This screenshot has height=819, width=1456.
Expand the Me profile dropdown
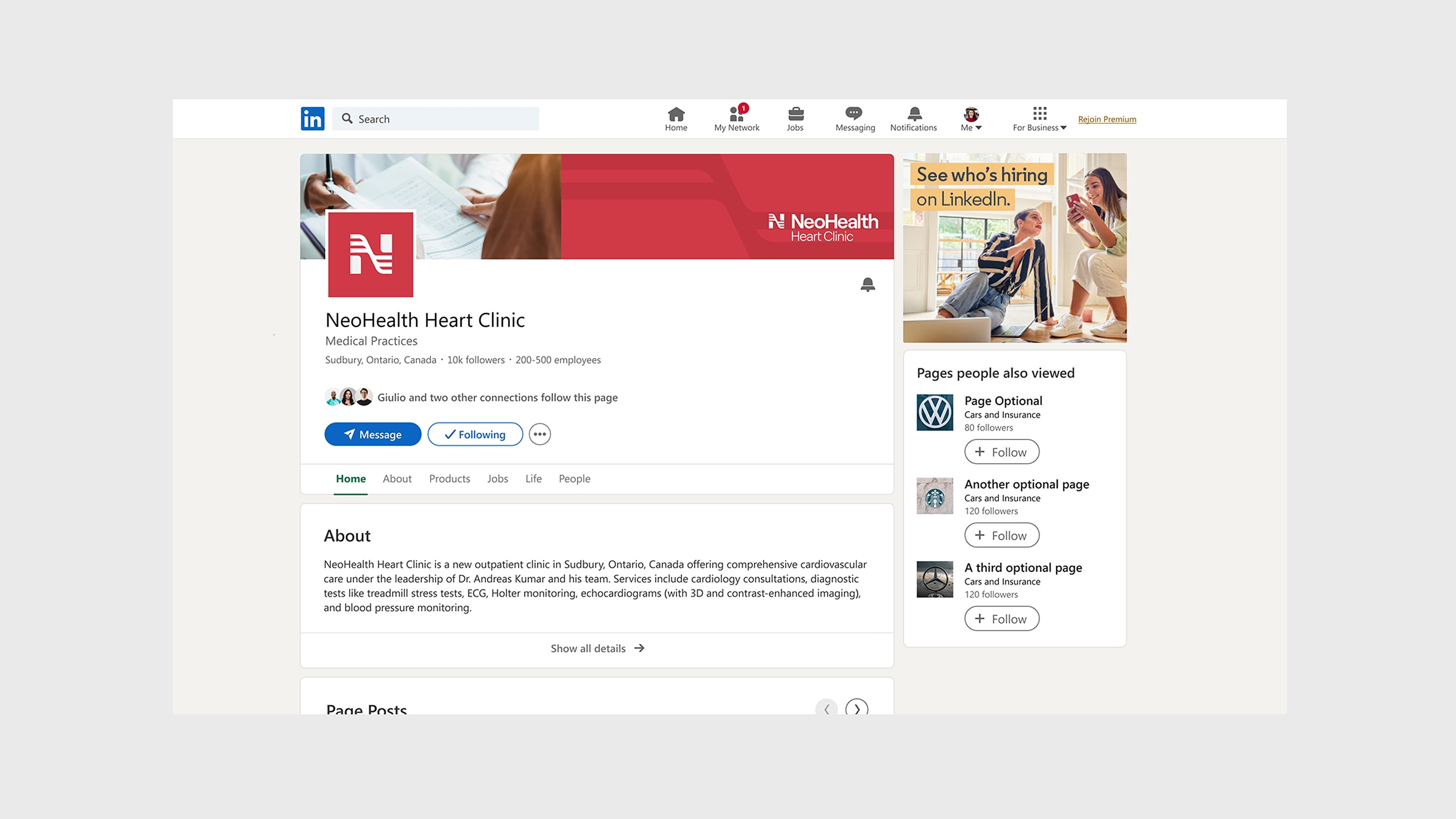[971, 119]
